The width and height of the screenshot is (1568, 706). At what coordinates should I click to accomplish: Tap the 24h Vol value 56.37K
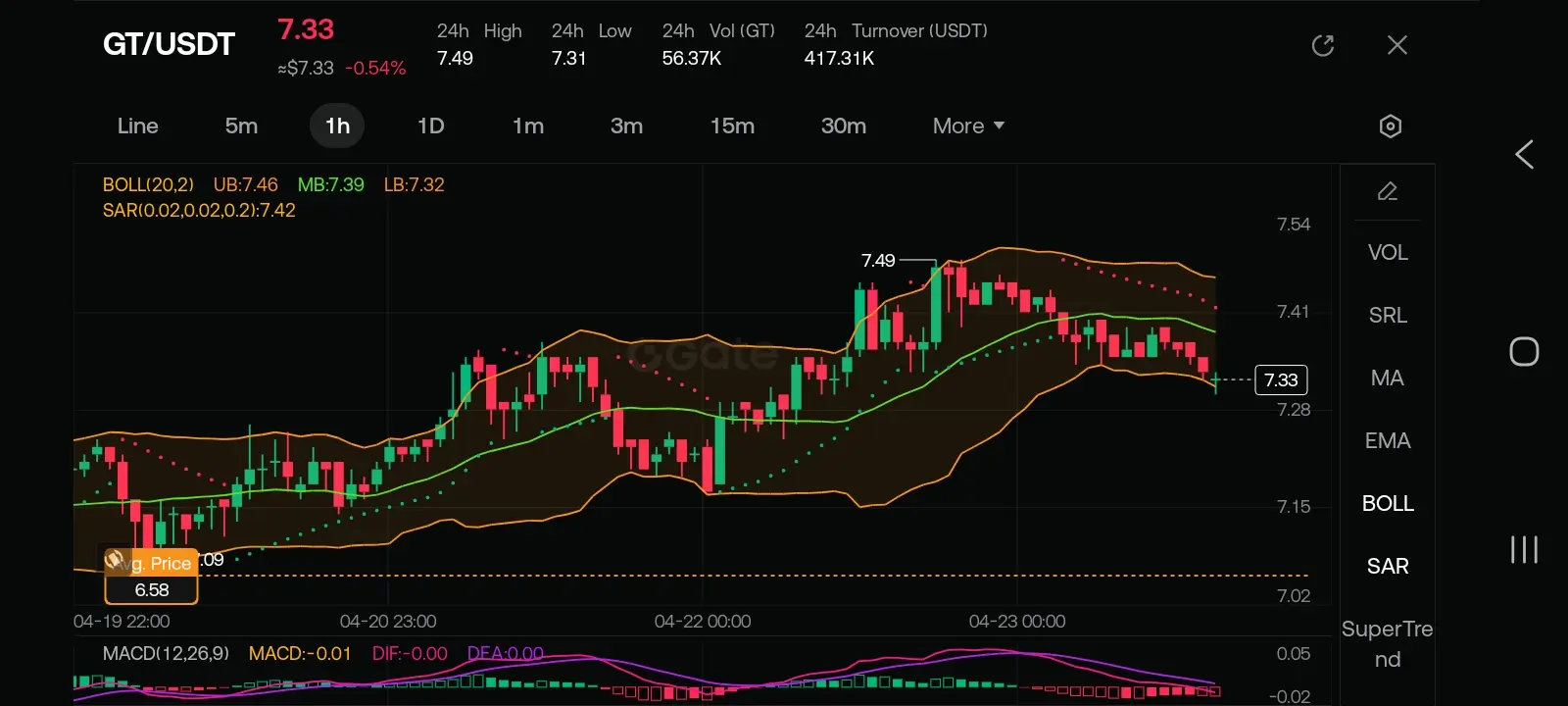(691, 58)
